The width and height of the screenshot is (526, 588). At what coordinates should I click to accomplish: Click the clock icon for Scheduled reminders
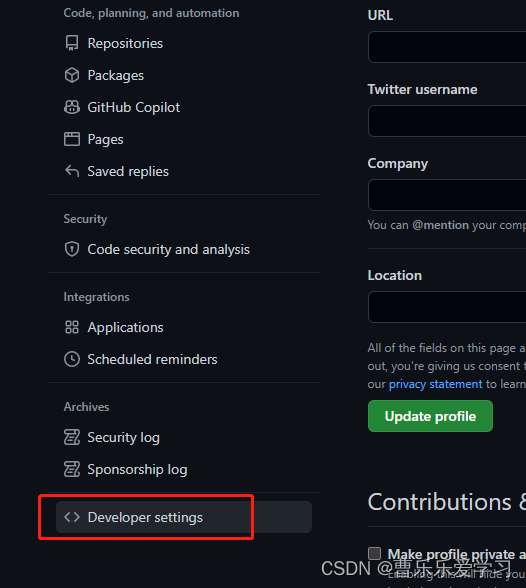72,359
